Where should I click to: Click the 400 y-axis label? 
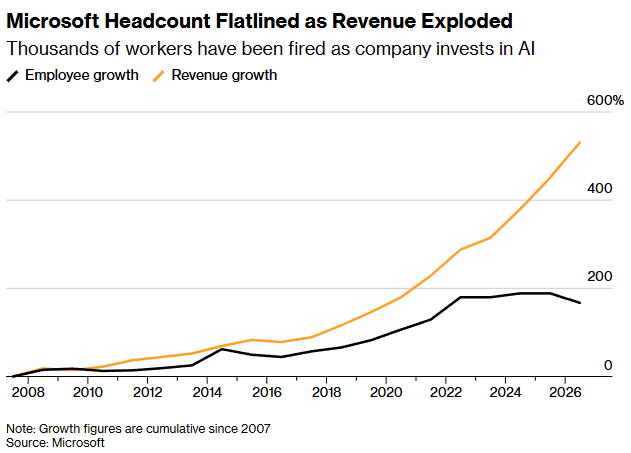pos(600,188)
